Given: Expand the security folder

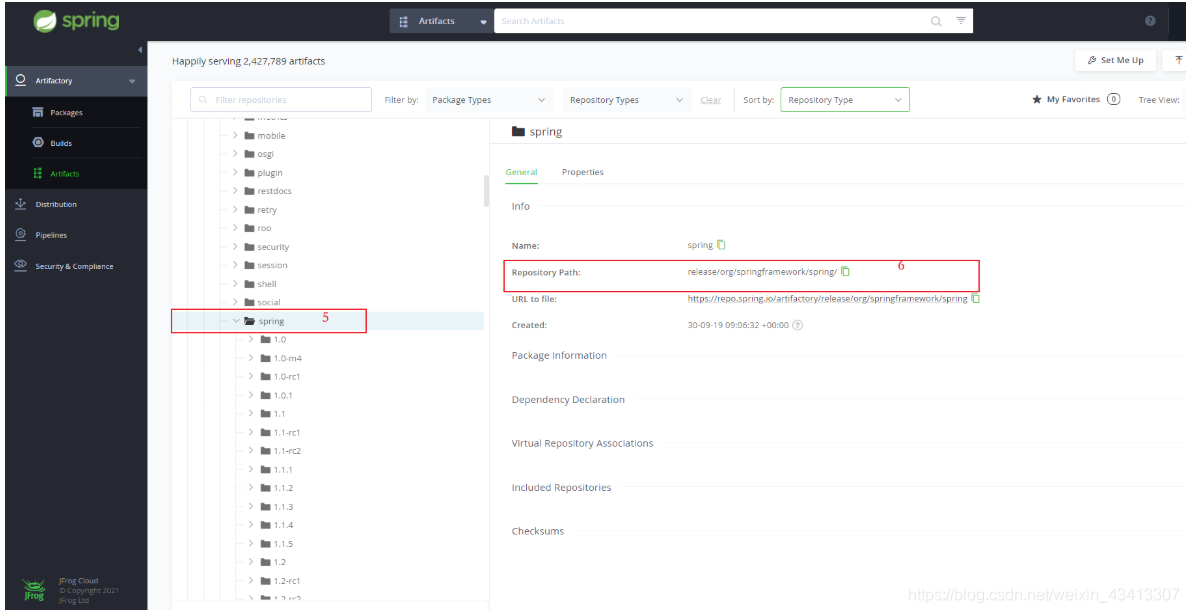Looking at the screenshot, I should tap(236, 247).
